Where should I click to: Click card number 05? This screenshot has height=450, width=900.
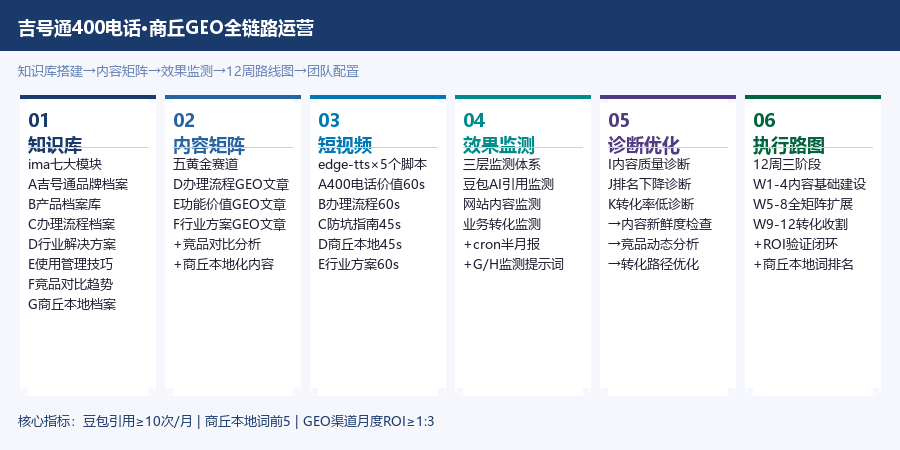(619, 120)
